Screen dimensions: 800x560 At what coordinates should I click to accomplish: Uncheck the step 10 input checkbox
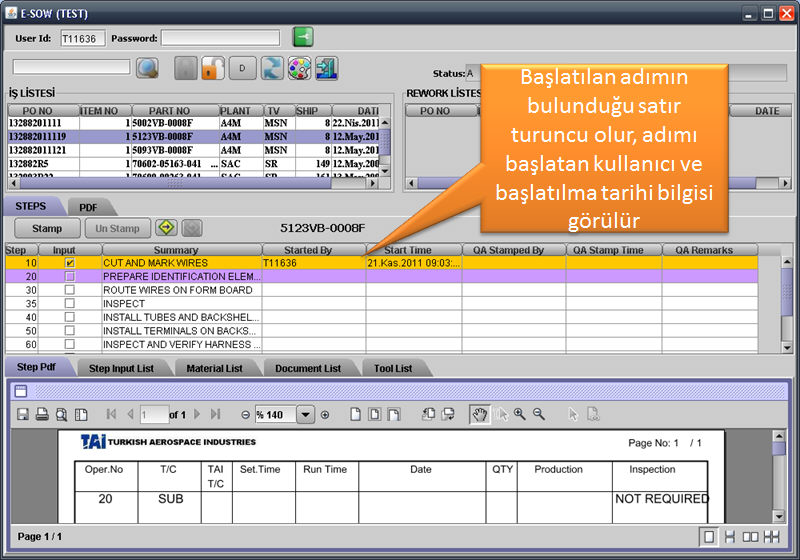point(69,263)
